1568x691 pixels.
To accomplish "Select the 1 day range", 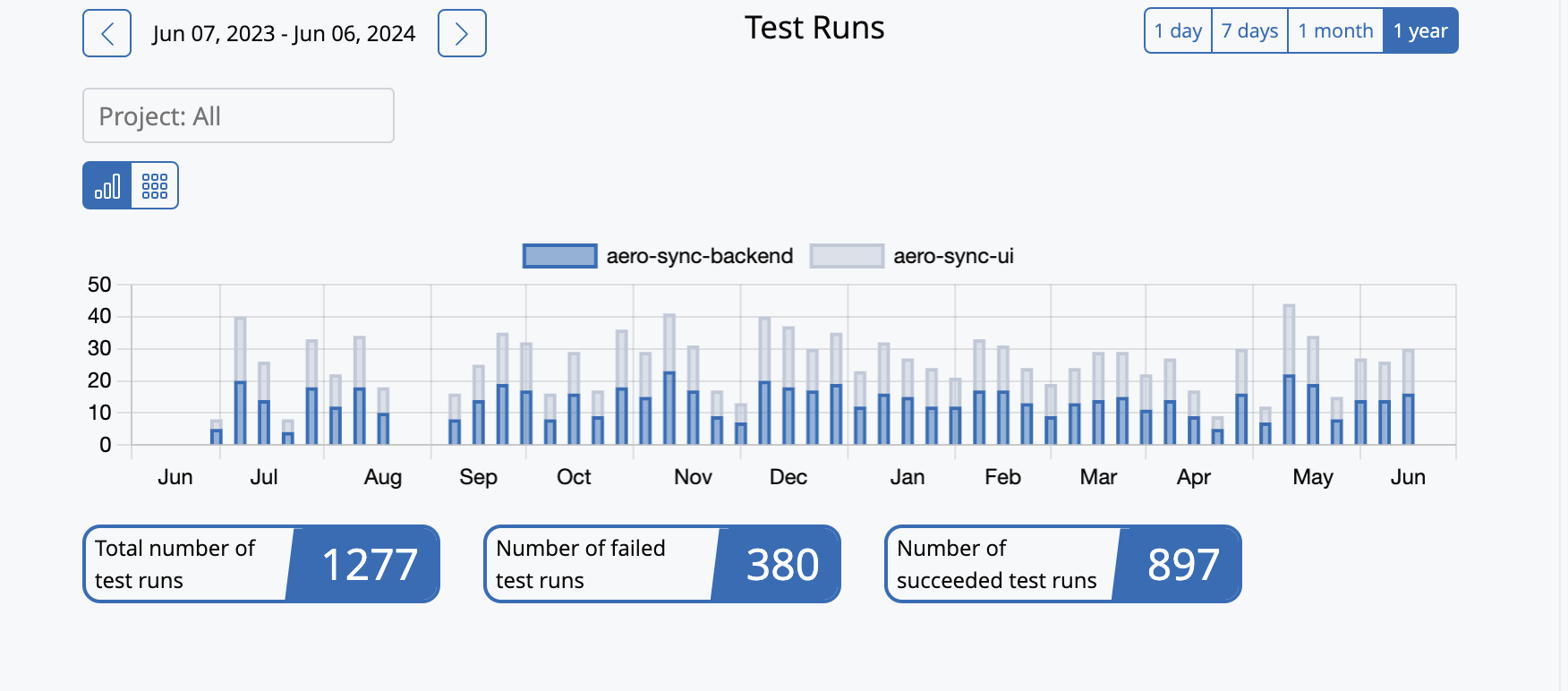I will point(1178,30).
